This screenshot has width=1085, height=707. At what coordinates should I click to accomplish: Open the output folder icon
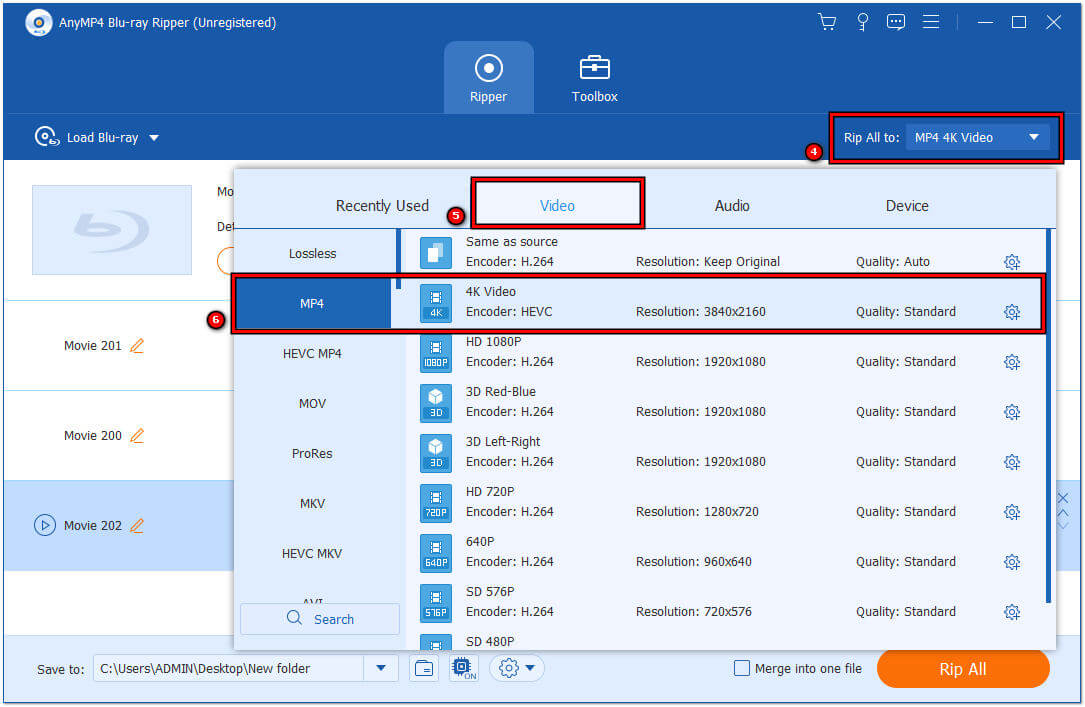pos(423,668)
